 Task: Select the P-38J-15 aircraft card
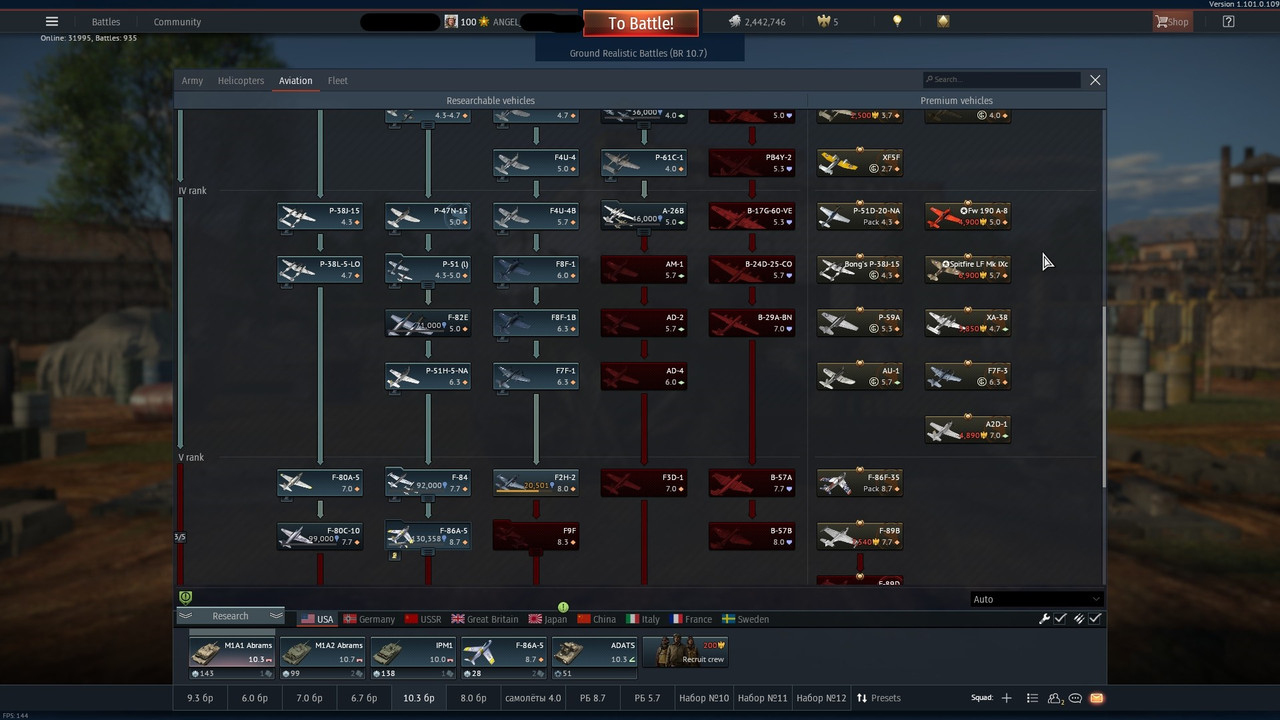tap(320, 217)
